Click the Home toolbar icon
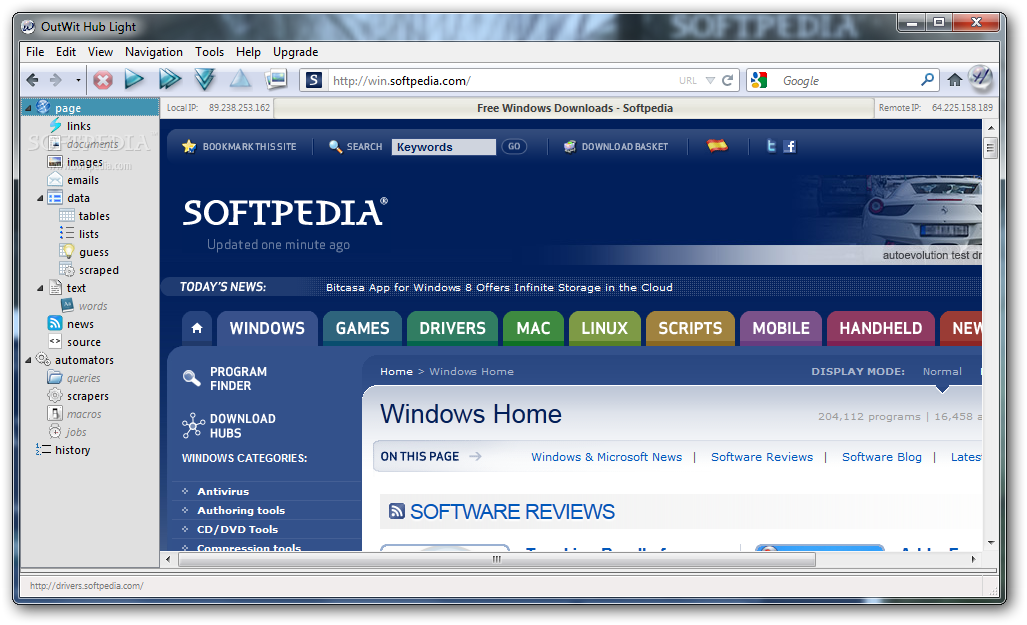 click(x=955, y=80)
